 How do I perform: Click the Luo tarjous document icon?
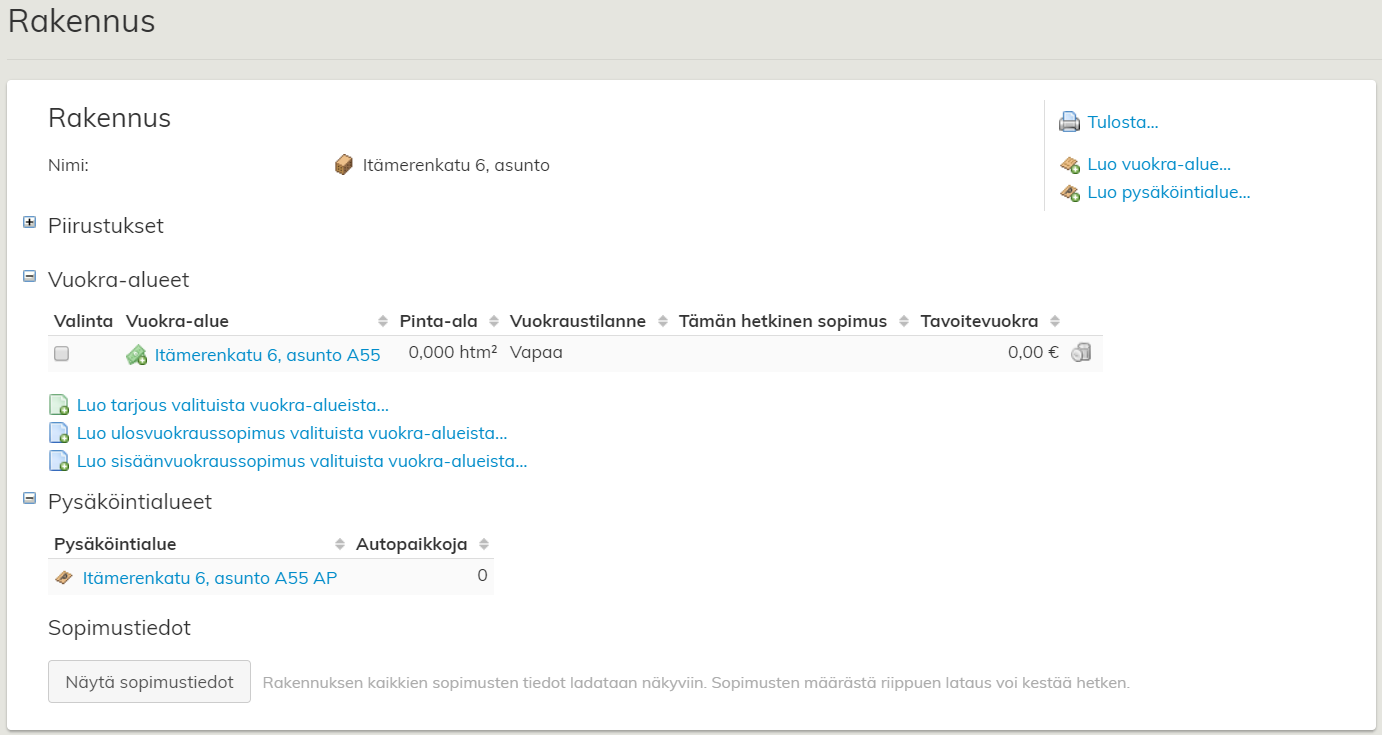[x=59, y=406]
